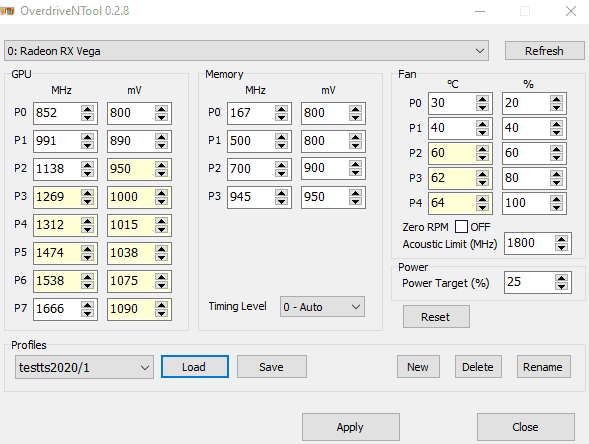Decrease GPU P4 mV with down arrow
Screen dimensions: 589x444
161,229
